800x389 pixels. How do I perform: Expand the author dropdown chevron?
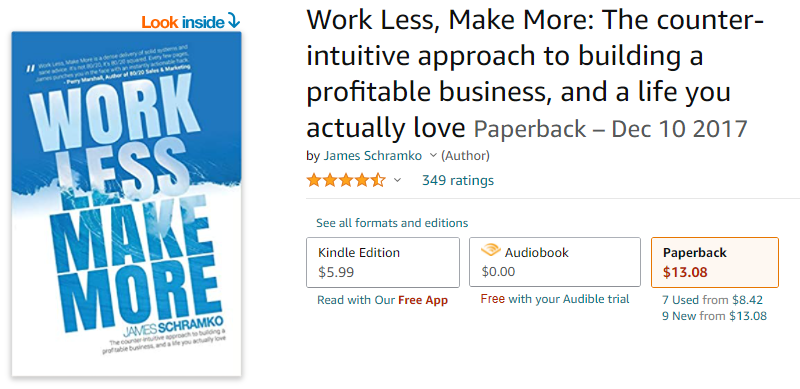[433, 155]
